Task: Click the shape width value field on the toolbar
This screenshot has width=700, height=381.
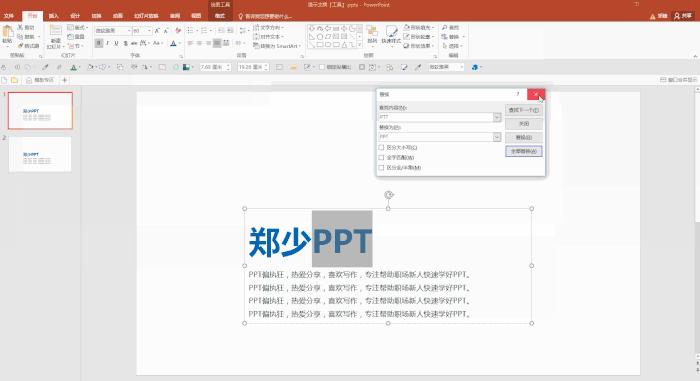Action: pyautogui.click(x=251, y=67)
